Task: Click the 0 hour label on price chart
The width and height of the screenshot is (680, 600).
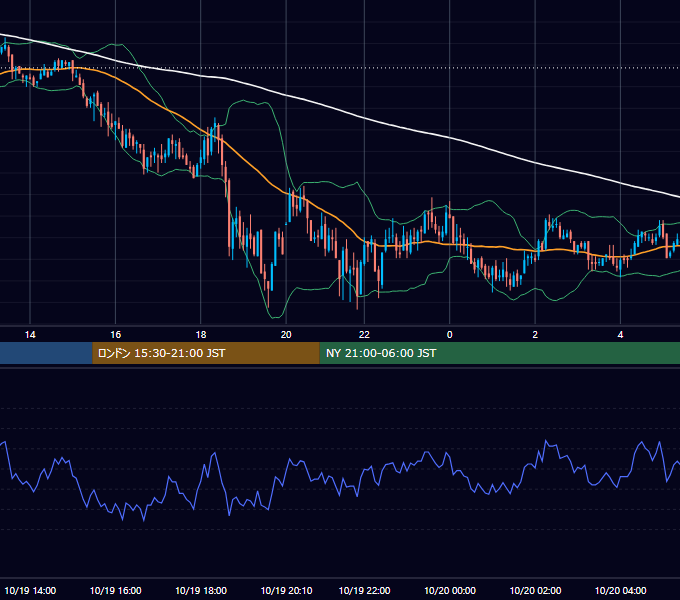Action: pyautogui.click(x=450, y=335)
